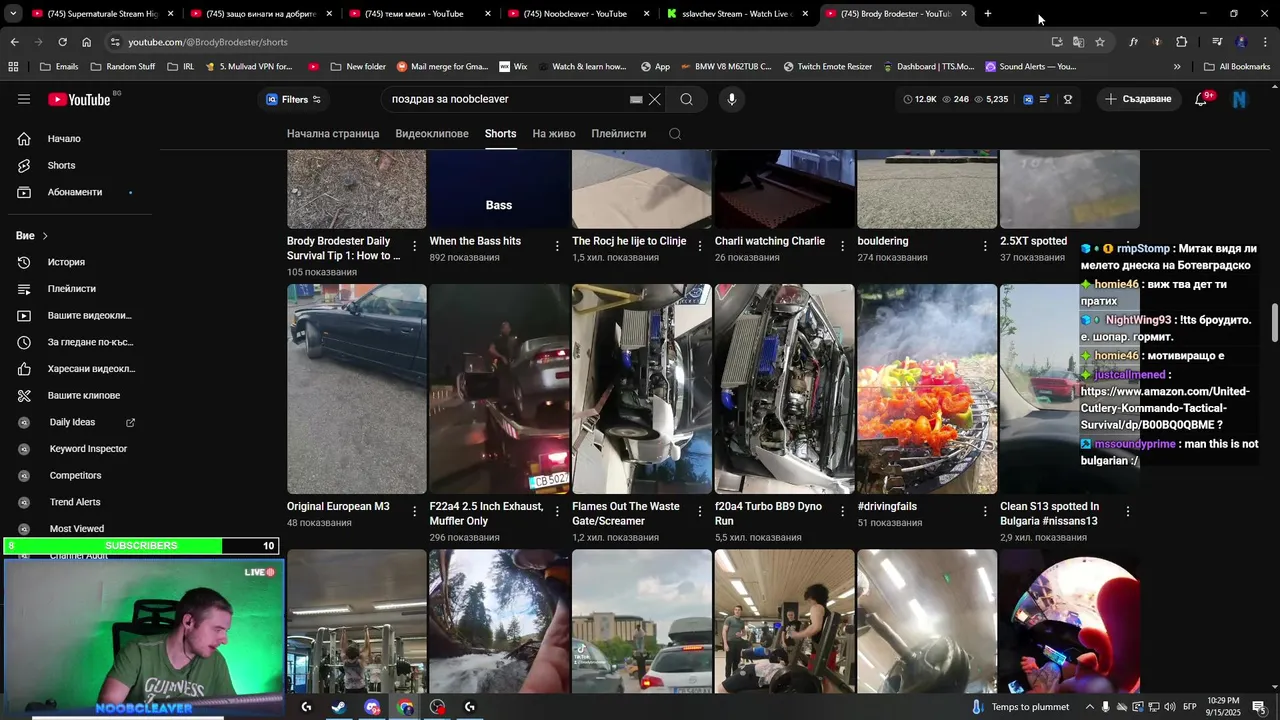
Task: Open the channel avatar account menu
Action: [1240, 99]
